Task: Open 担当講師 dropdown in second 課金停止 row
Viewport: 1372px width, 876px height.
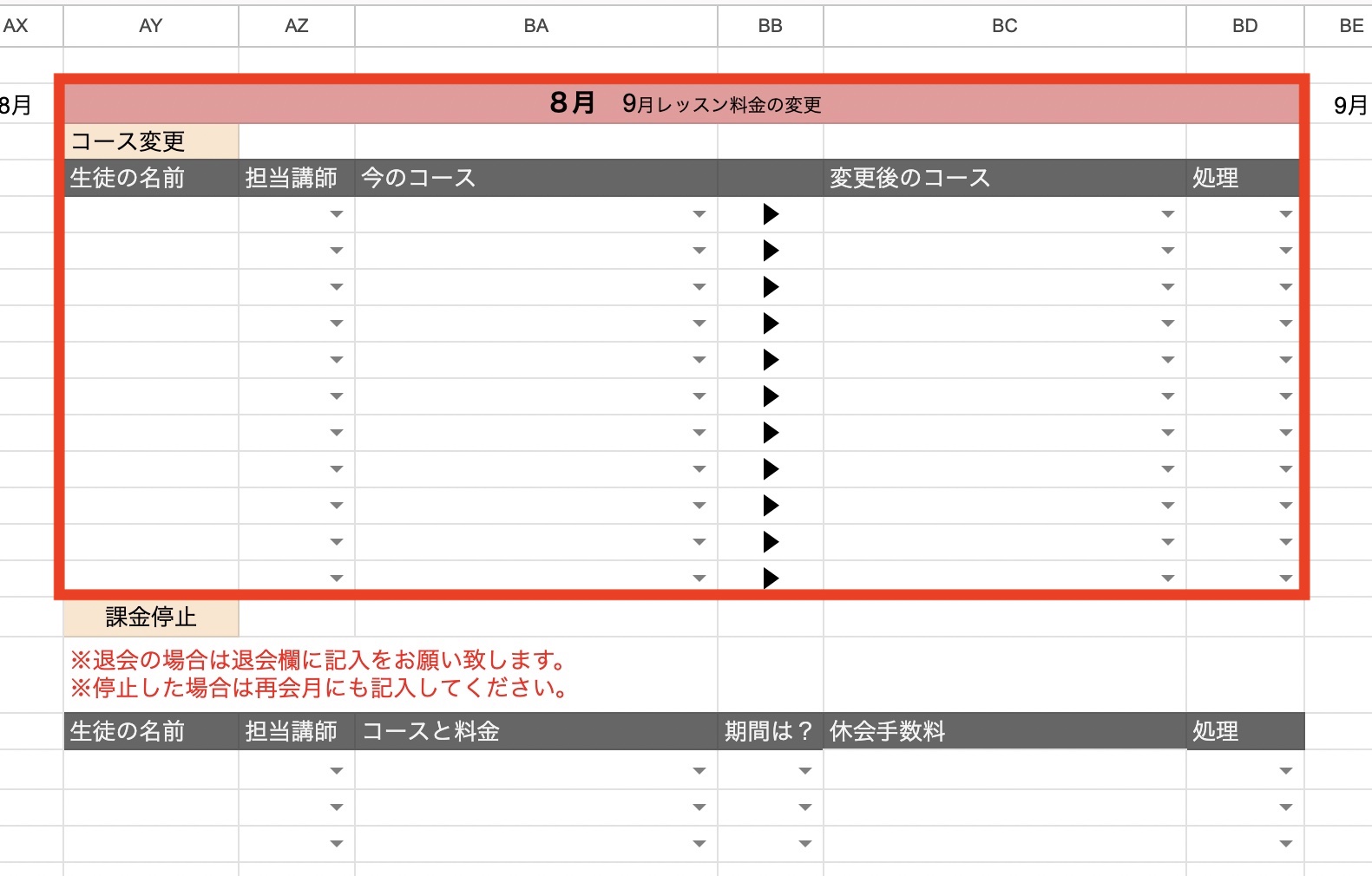Action: click(337, 807)
